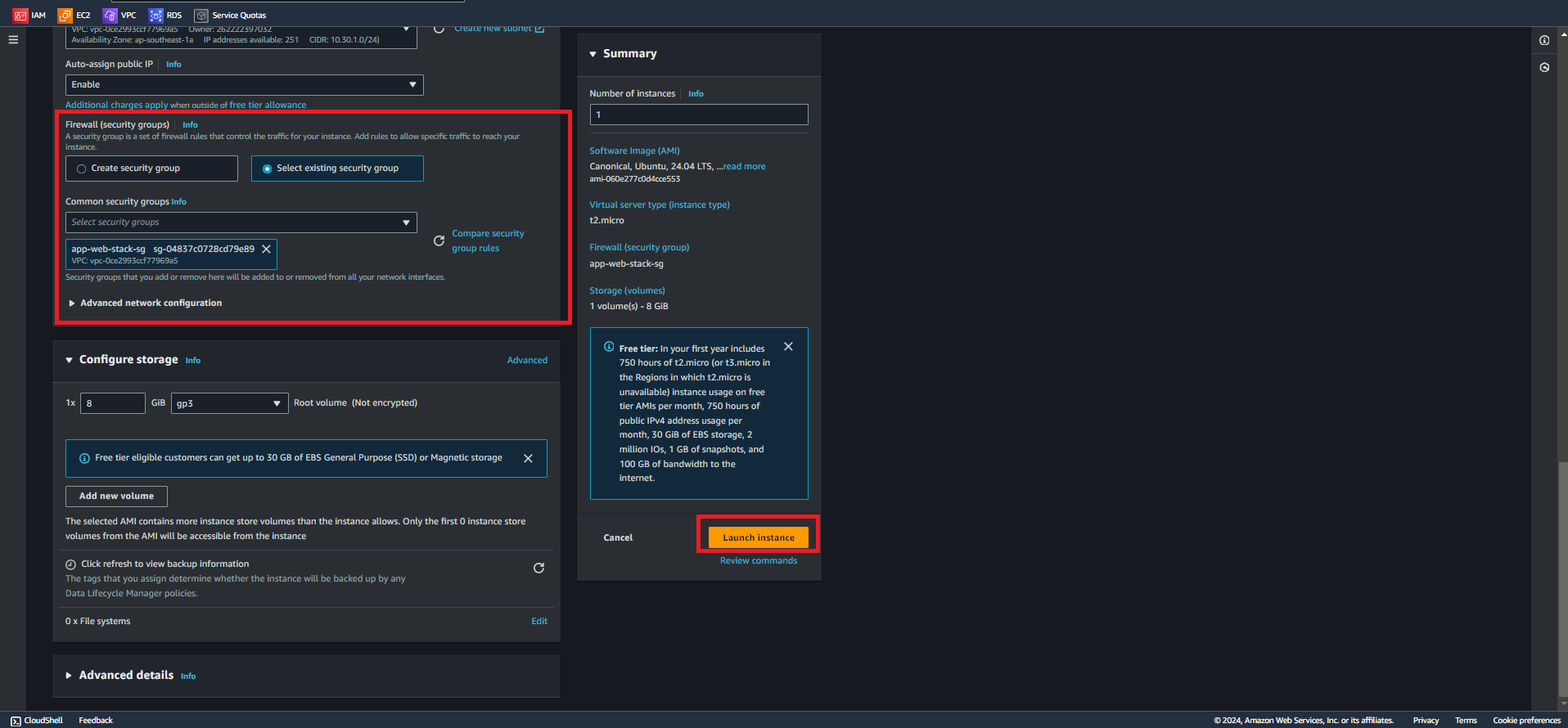The width and height of the screenshot is (1568, 728).
Task: Open the Terms footer link
Action: 1466,721
